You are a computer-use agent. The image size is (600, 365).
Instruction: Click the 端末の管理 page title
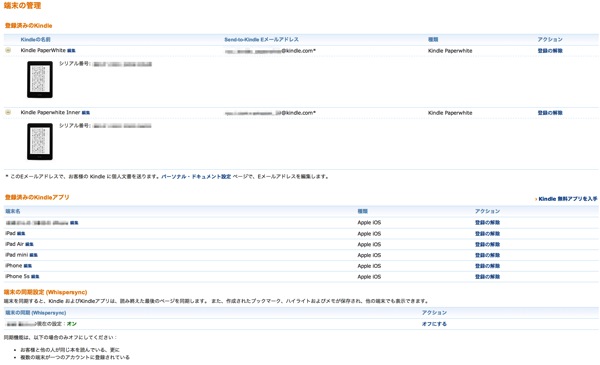(22, 6)
